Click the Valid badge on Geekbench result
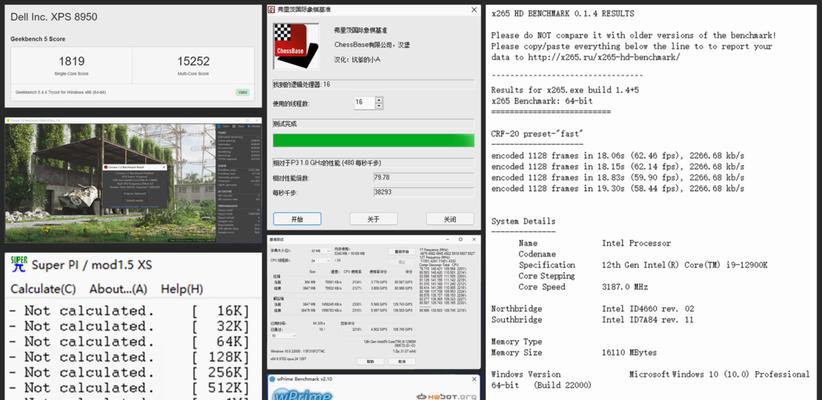This screenshot has height=400, width=822. tap(242, 92)
